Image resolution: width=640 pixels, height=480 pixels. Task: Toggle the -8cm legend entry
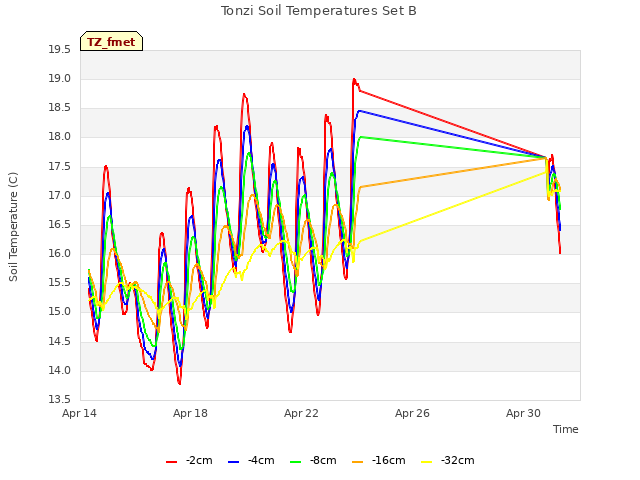(313, 460)
